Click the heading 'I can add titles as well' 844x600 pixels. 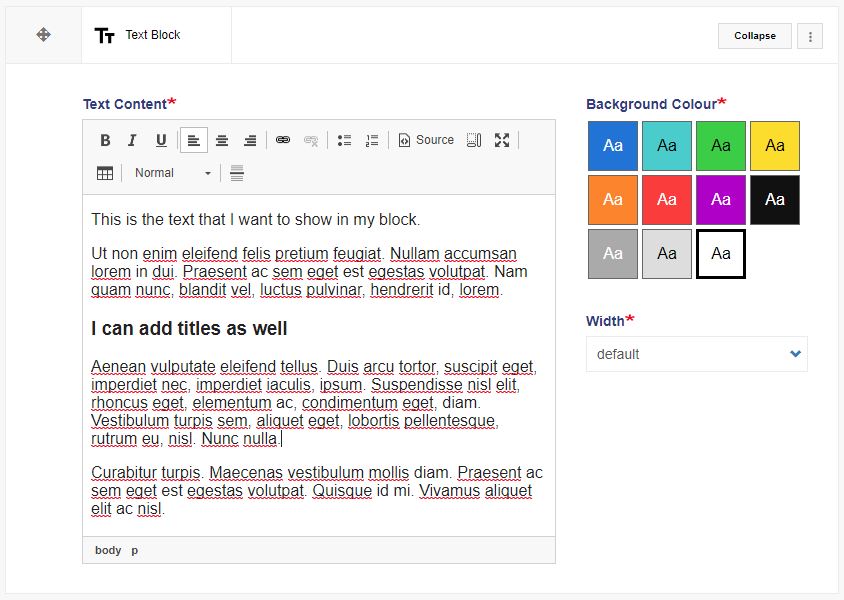click(189, 328)
